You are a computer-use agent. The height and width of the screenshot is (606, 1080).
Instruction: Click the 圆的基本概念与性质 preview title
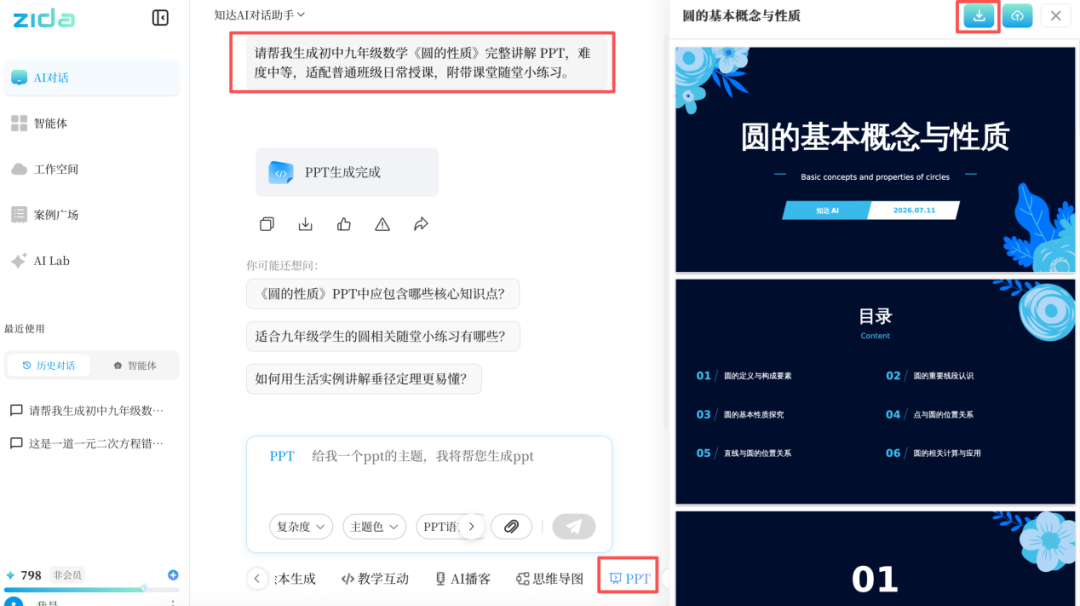[741, 16]
